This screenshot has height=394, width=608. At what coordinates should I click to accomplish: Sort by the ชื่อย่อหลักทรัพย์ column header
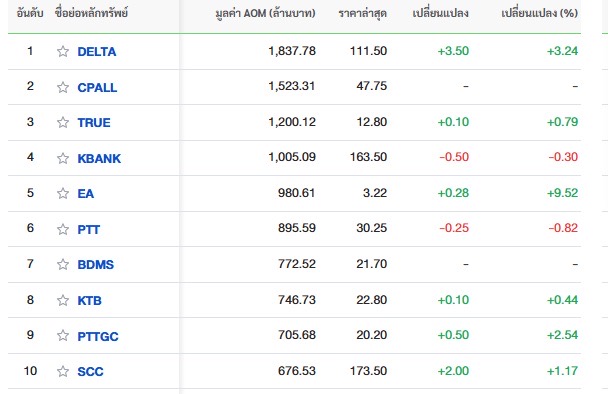click(x=91, y=13)
